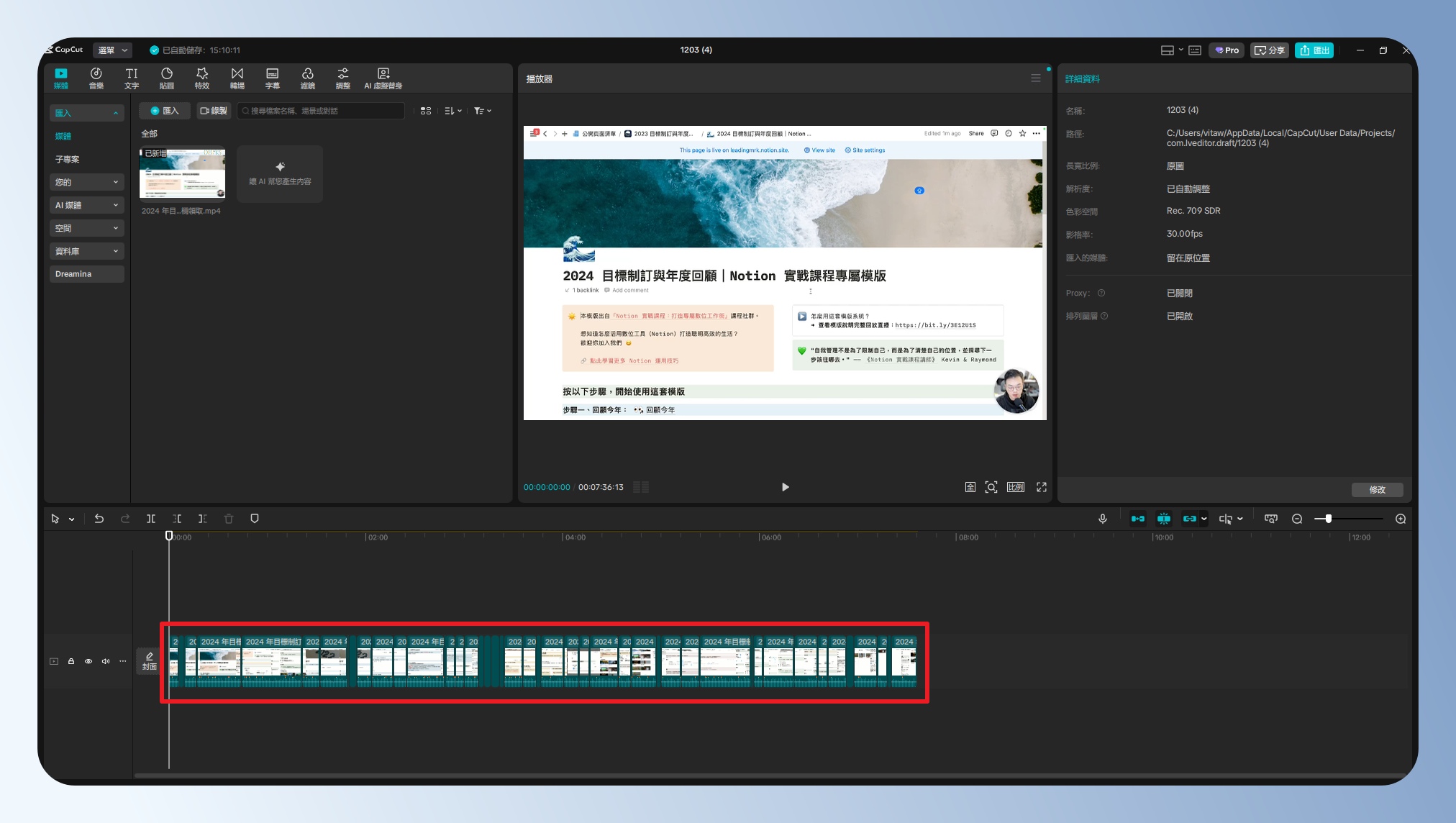Screen dimensions: 1456x823
Task: Click the fullscreen icon in player
Action: pos(1041,487)
